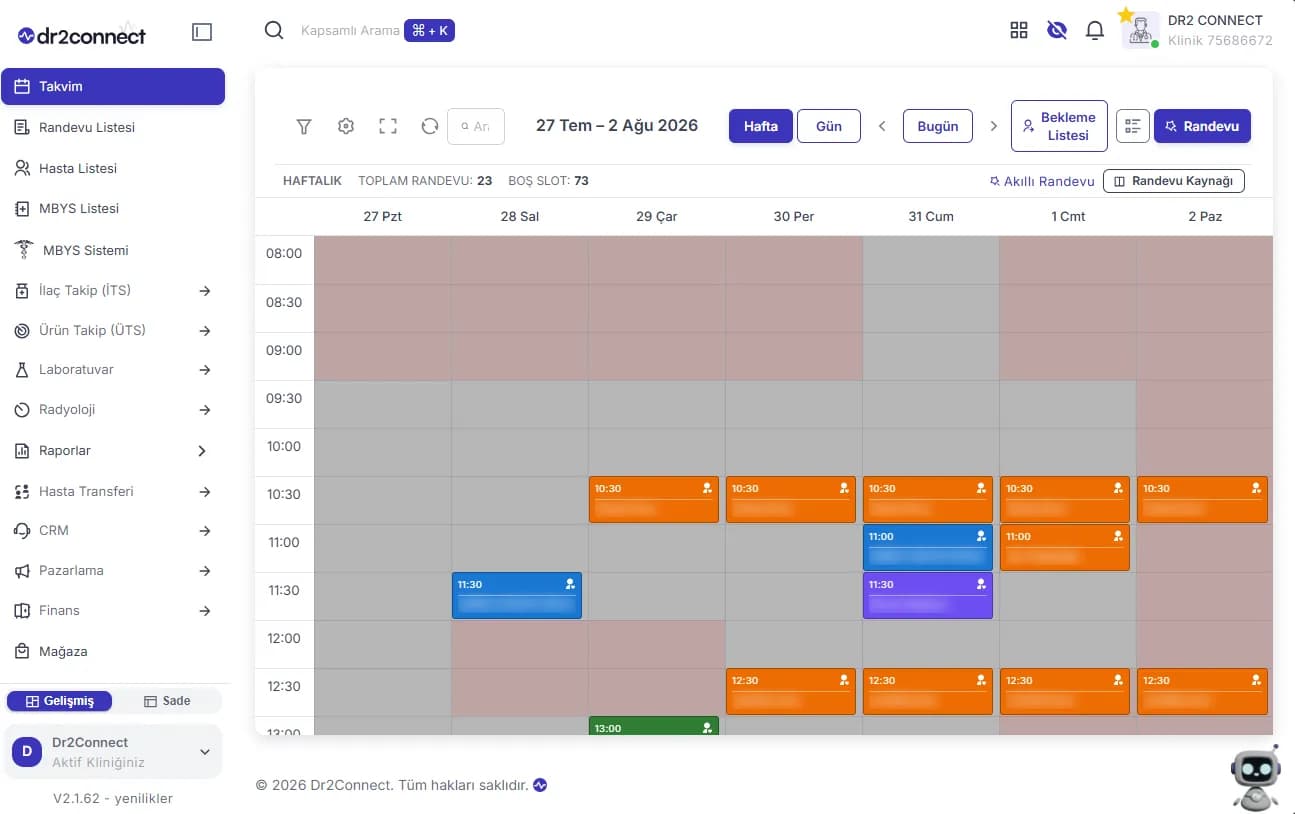Screen dimensions: 1295x814
Task: Select the Gün calendar view
Action: click(x=829, y=126)
